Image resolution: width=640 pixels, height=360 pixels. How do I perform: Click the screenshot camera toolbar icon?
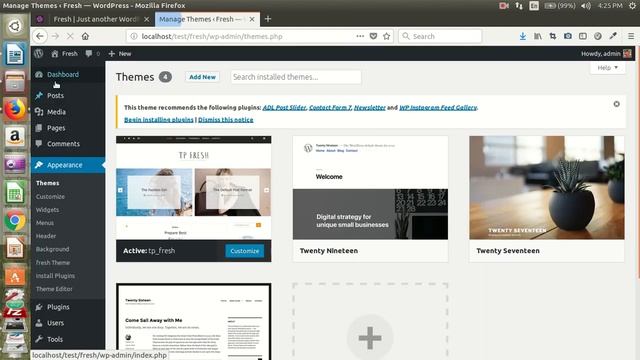pyautogui.click(x=568, y=36)
